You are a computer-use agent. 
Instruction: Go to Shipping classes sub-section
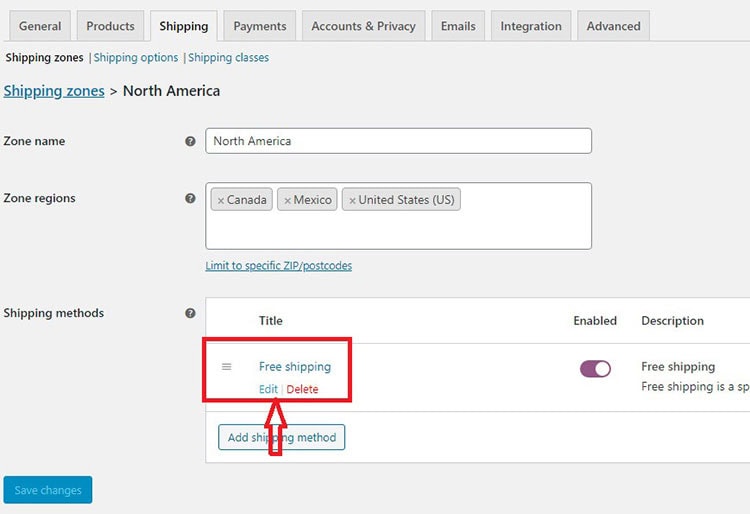(x=228, y=58)
